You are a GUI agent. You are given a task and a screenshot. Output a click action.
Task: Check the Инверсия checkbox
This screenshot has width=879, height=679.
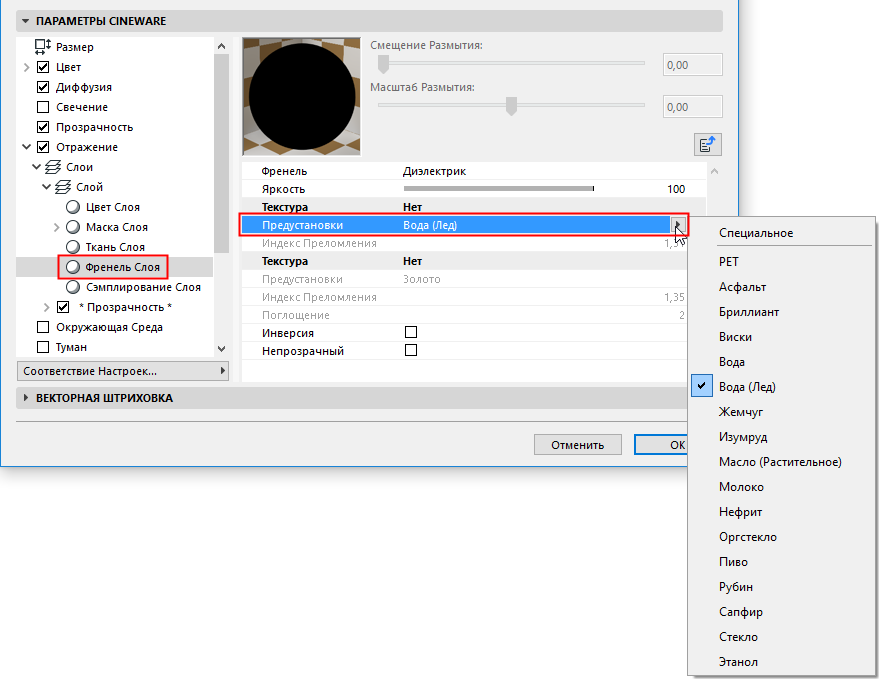(x=411, y=332)
